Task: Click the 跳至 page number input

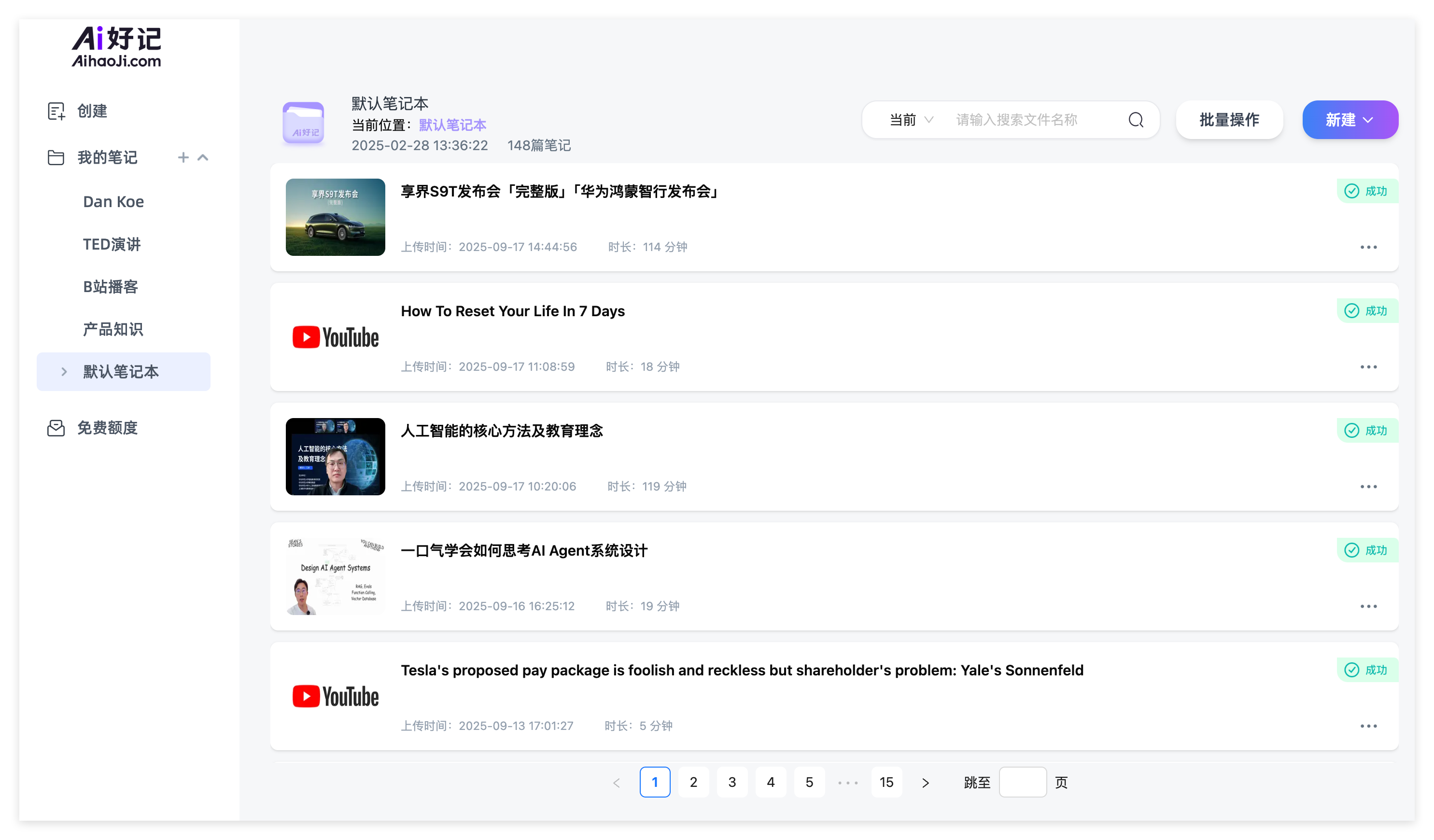Action: 1022,783
